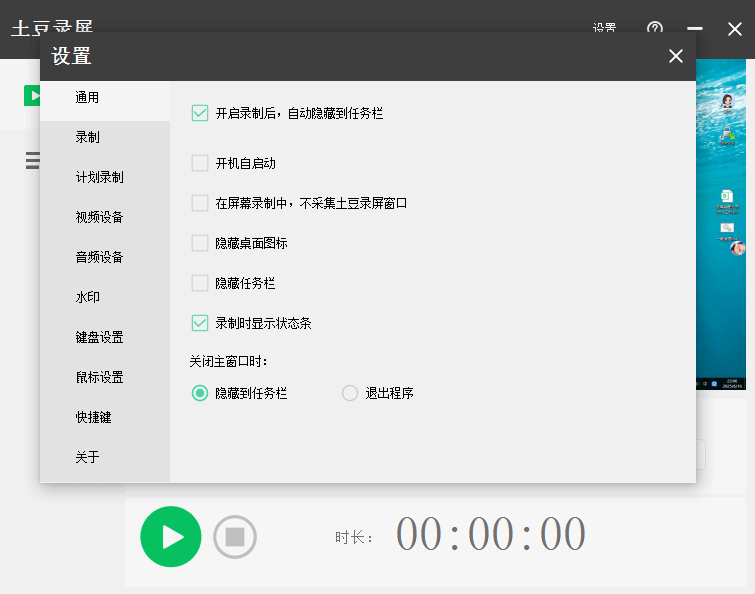Open help question mark icon in main window

click(x=655, y=27)
